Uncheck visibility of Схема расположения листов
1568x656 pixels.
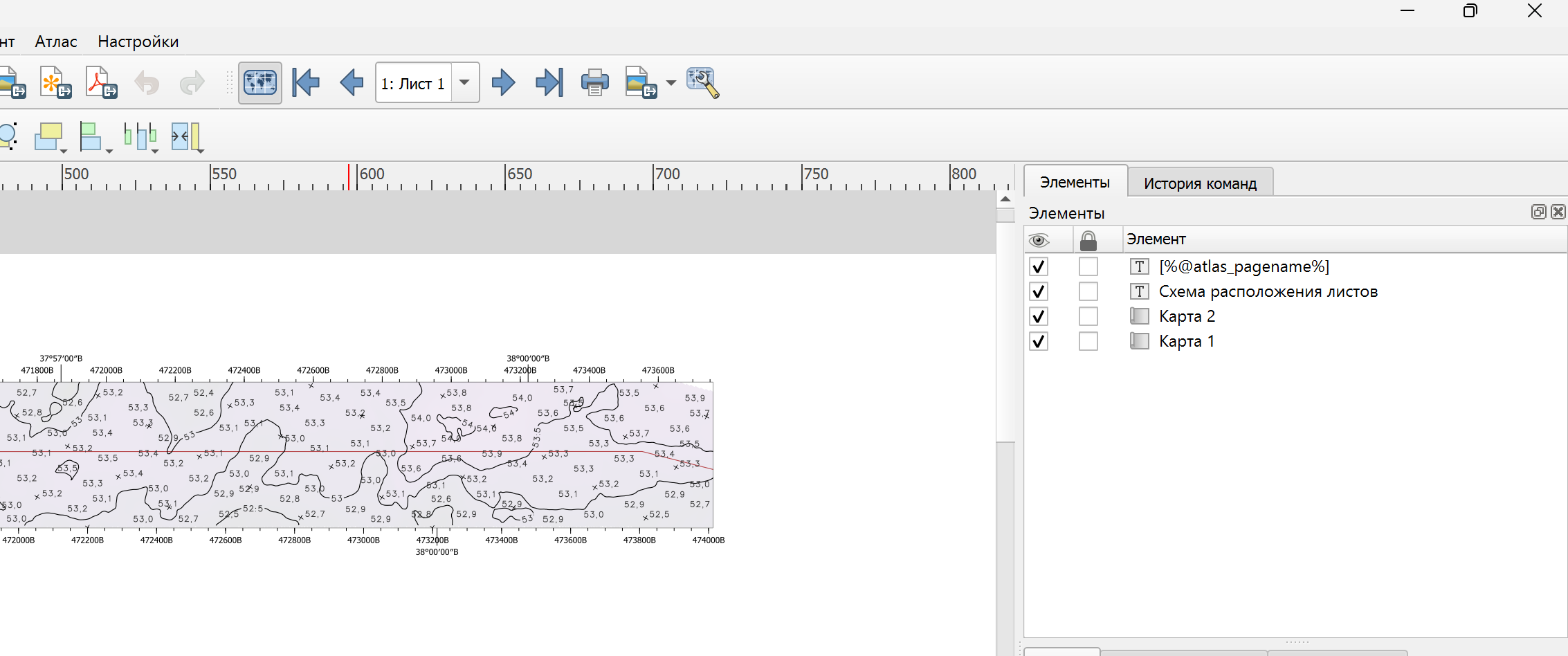tap(1038, 292)
